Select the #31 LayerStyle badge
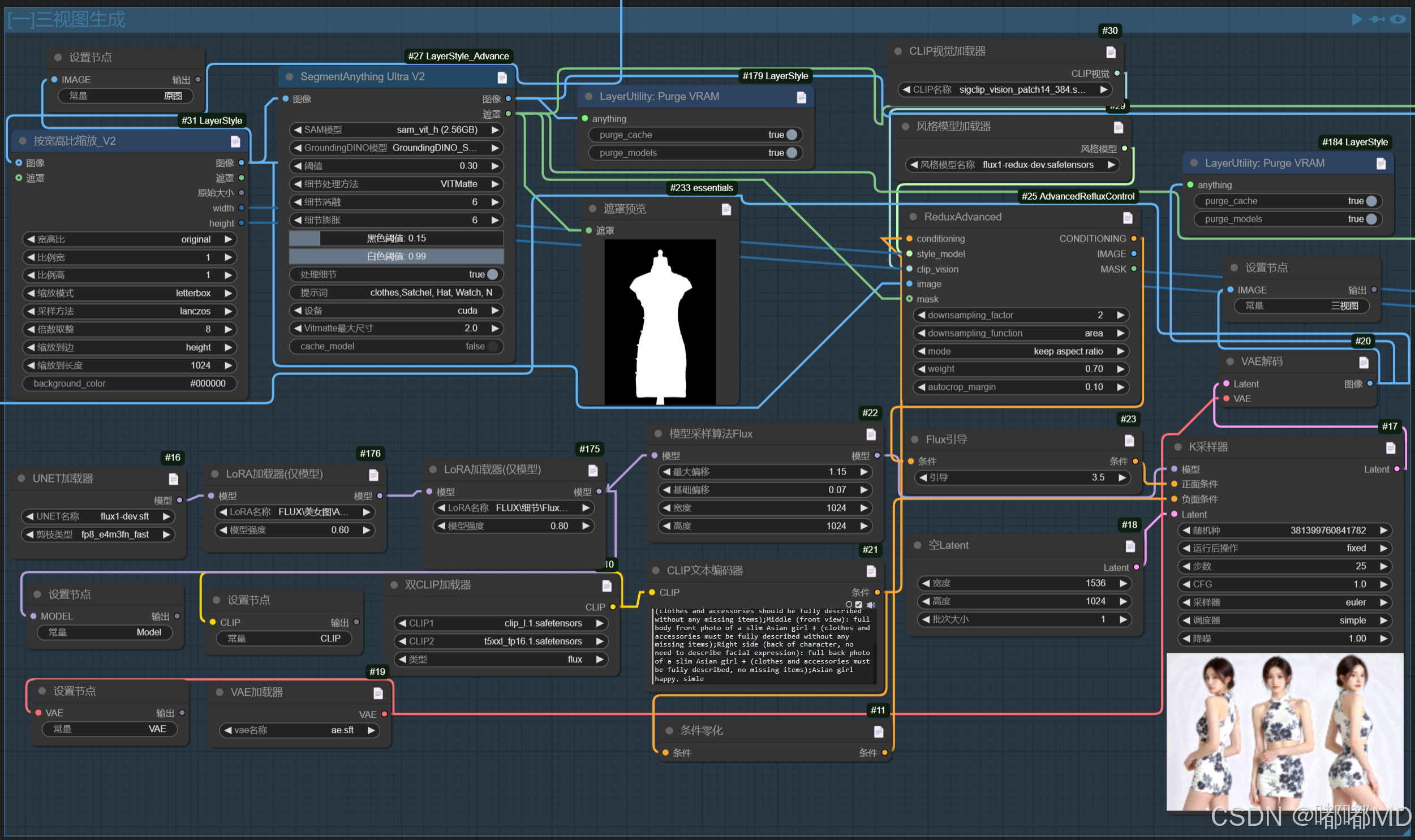The height and width of the screenshot is (840, 1415). coord(212,120)
